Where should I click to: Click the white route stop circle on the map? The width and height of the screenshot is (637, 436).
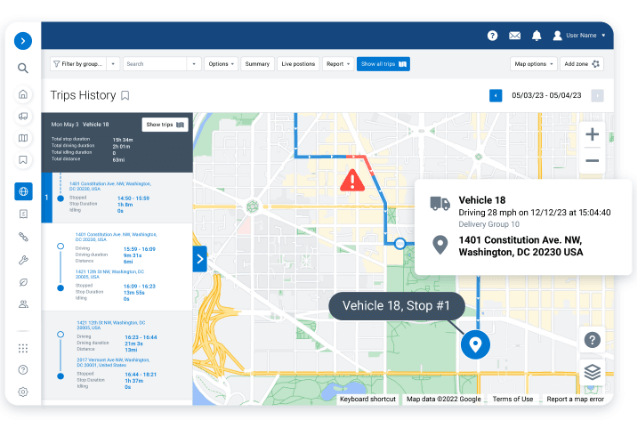pyautogui.click(x=400, y=243)
